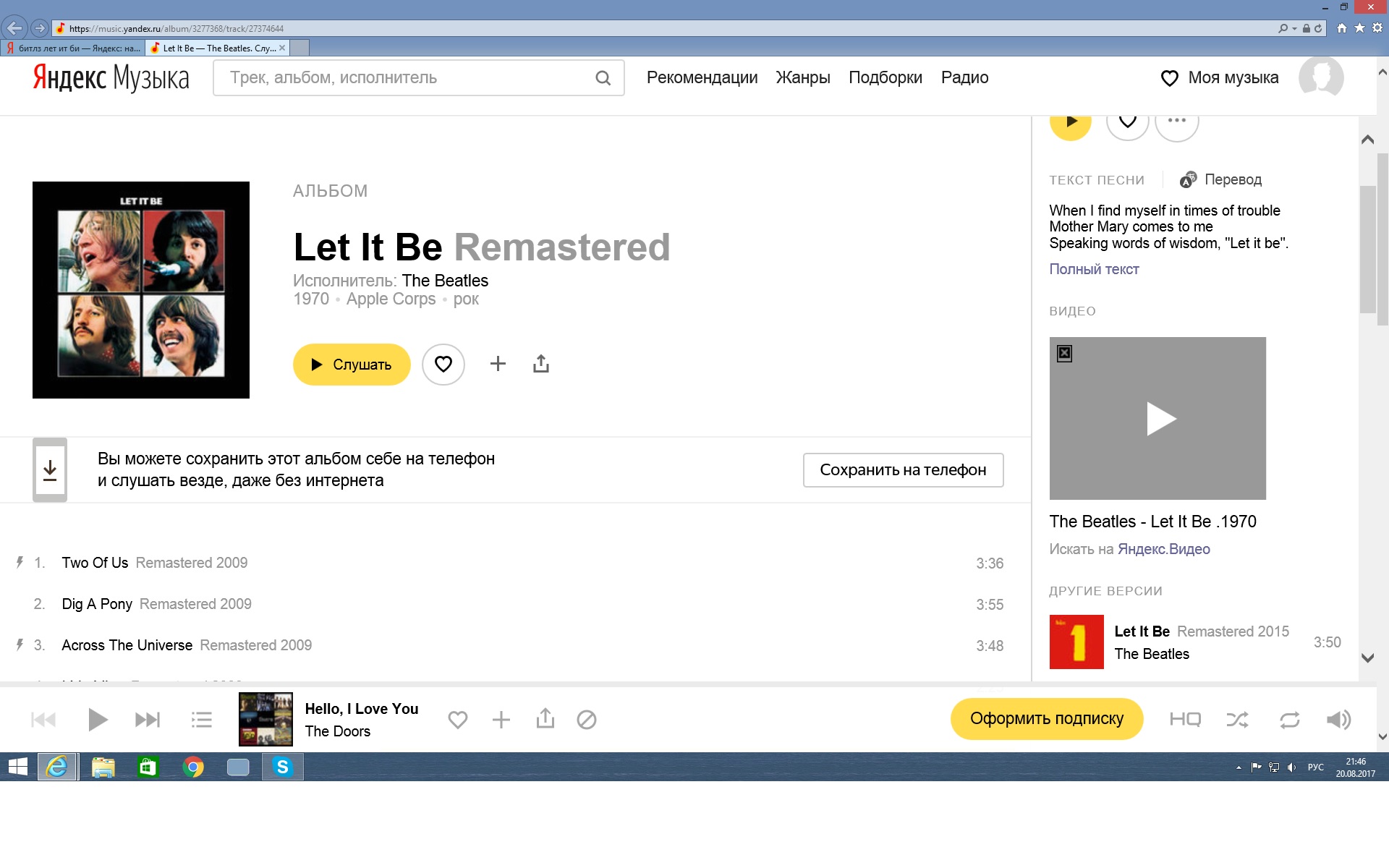Click the Сохранить на телефон button

[x=903, y=470]
